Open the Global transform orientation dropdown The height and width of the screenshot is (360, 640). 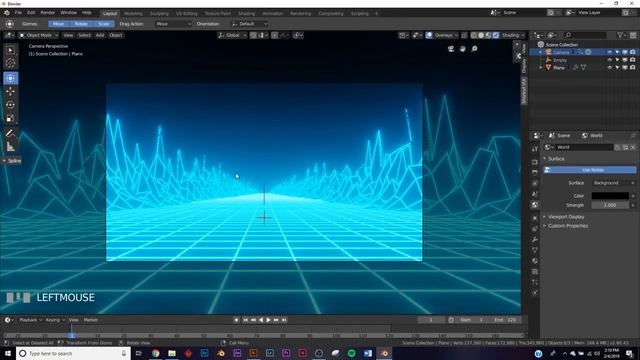click(232, 36)
